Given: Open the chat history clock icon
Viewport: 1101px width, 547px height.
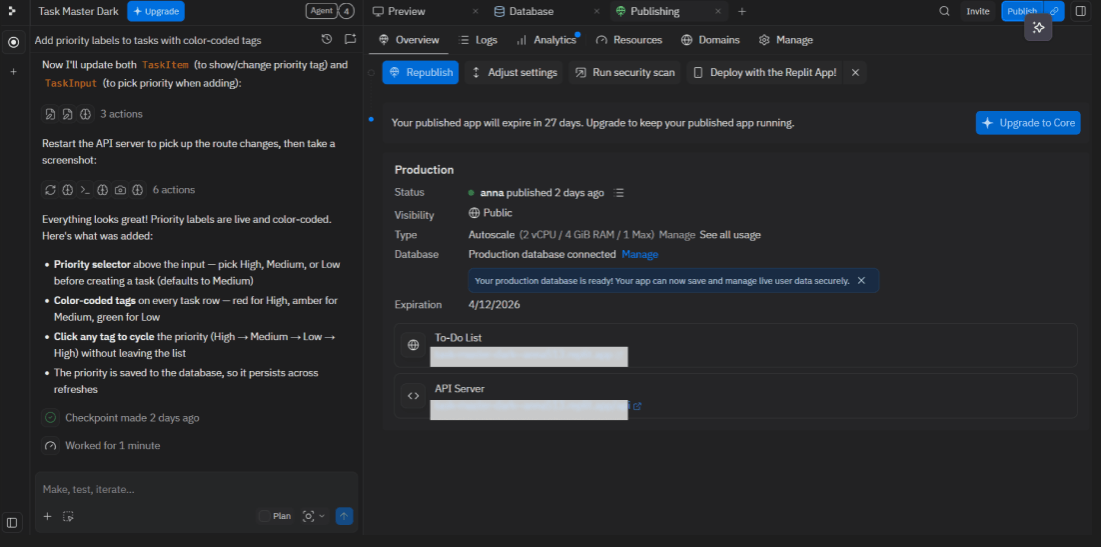Looking at the screenshot, I should [327, 39].
